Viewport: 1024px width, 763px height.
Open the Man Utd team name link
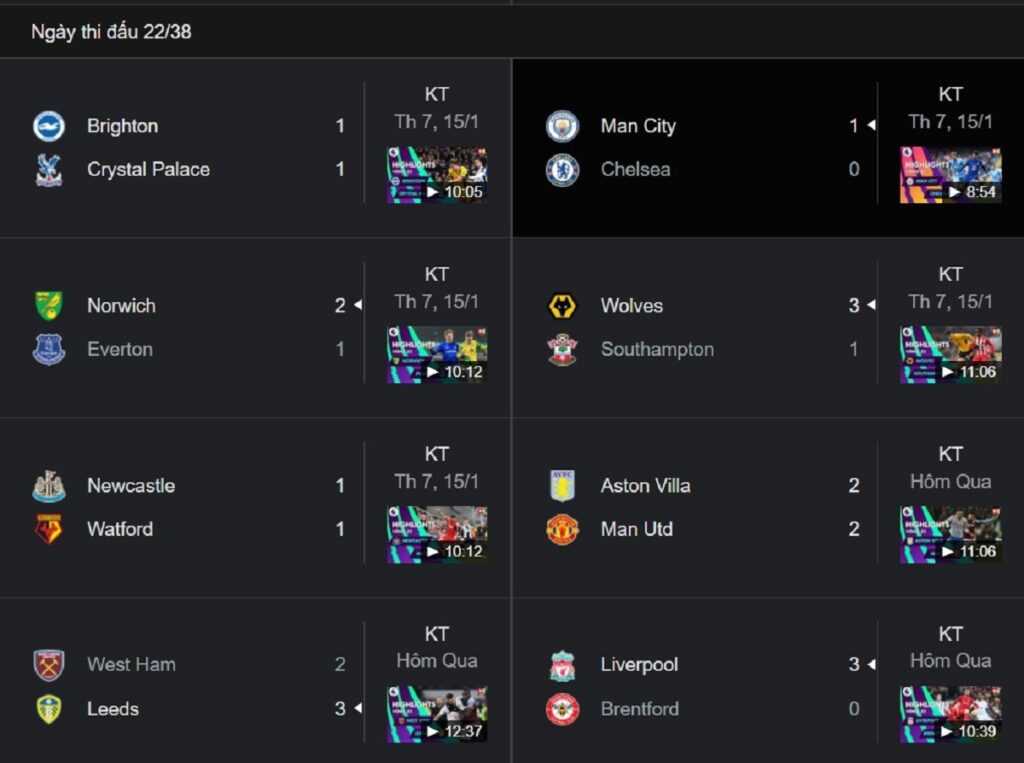click(637, 529)
